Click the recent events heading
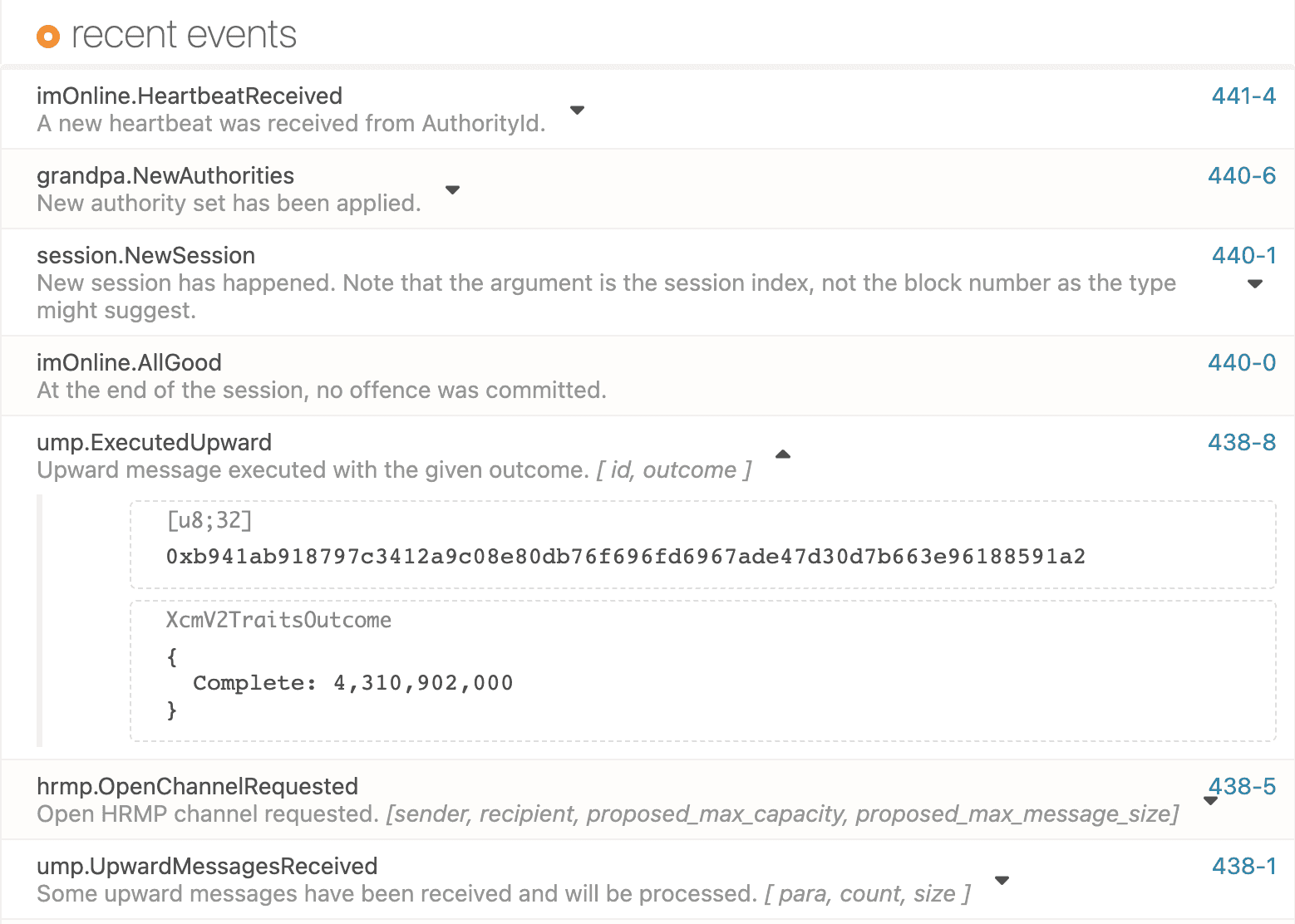This screenshot has width=1295, height=924. pyautogui.click(x=184, y=34)
